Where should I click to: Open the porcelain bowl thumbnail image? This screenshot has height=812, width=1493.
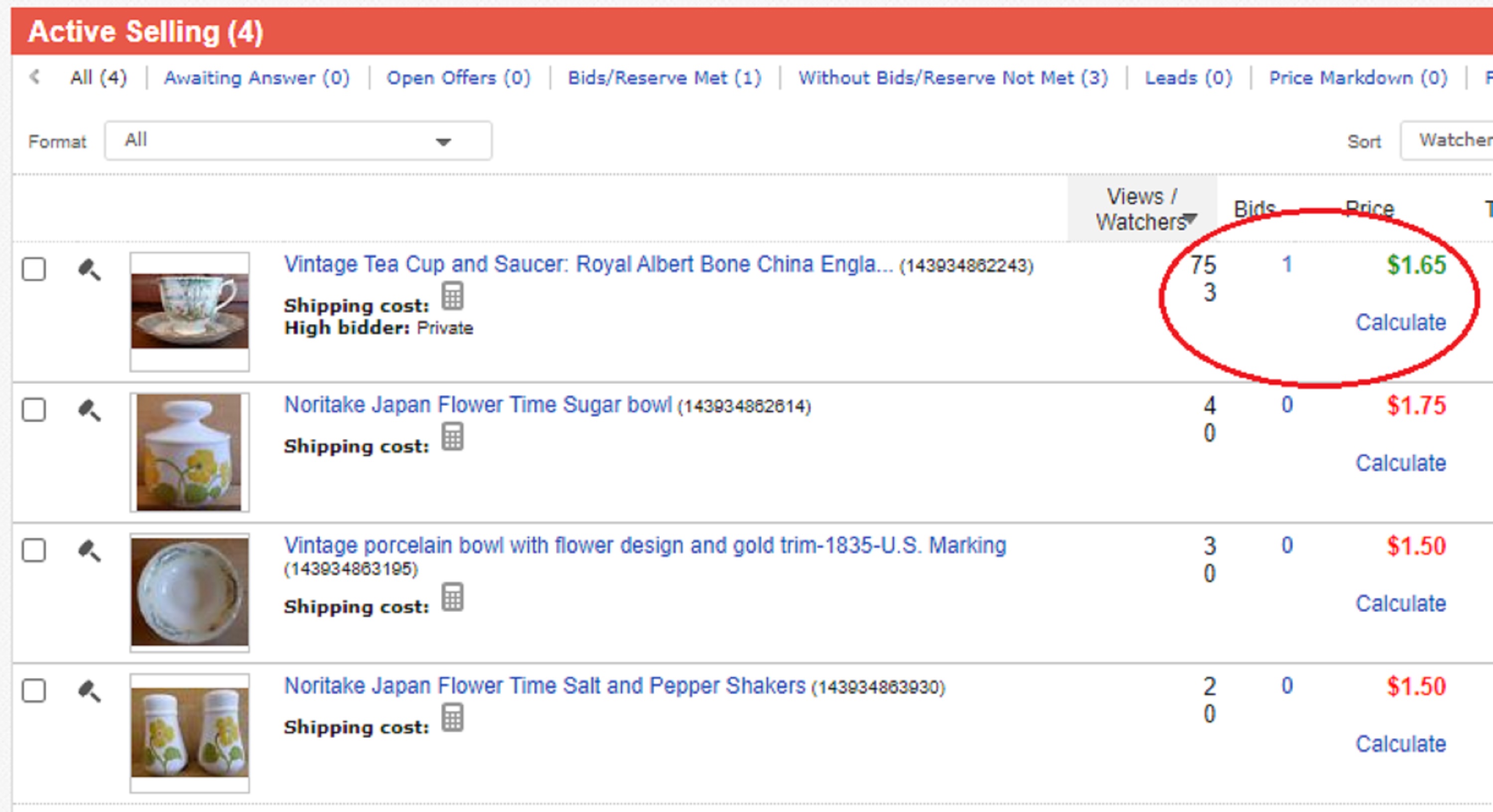coord(190,592)
